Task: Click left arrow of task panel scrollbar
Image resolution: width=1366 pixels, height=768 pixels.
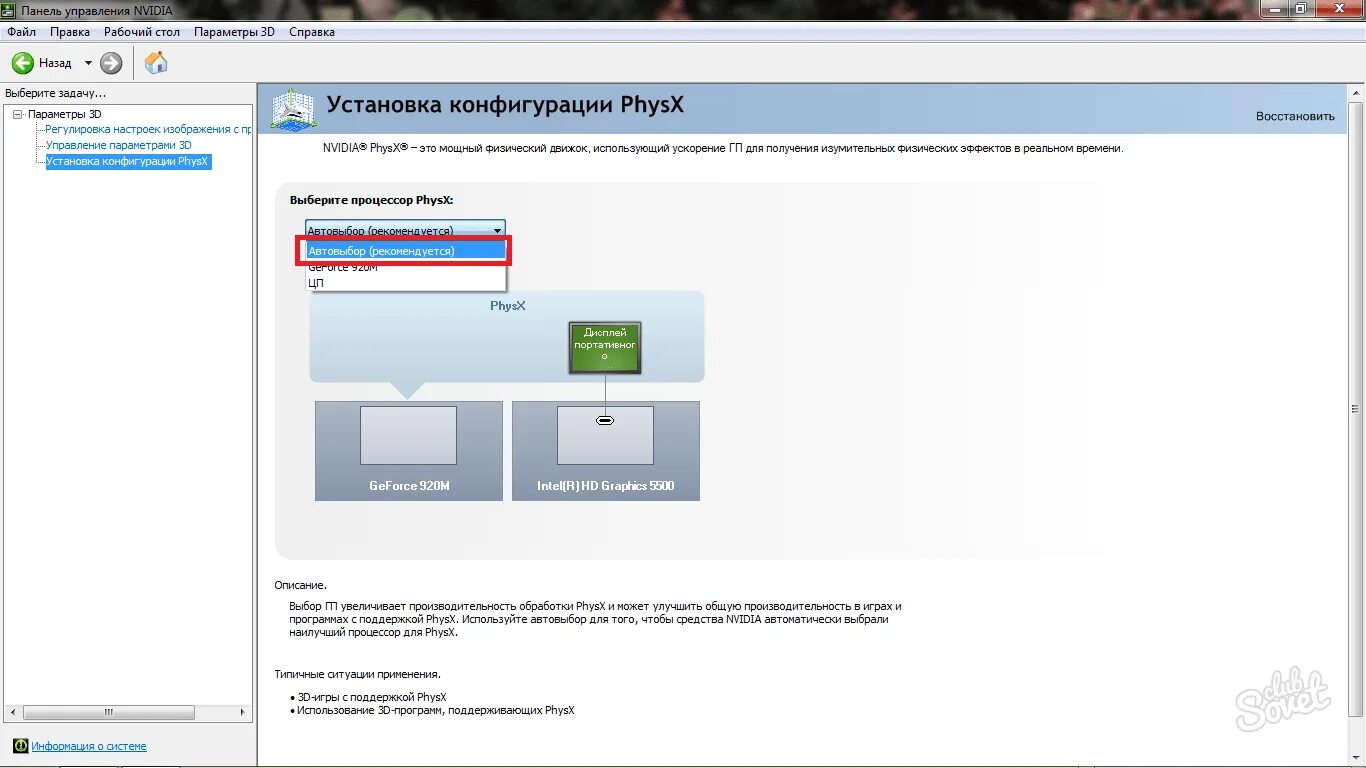Action: click(11, 713)
